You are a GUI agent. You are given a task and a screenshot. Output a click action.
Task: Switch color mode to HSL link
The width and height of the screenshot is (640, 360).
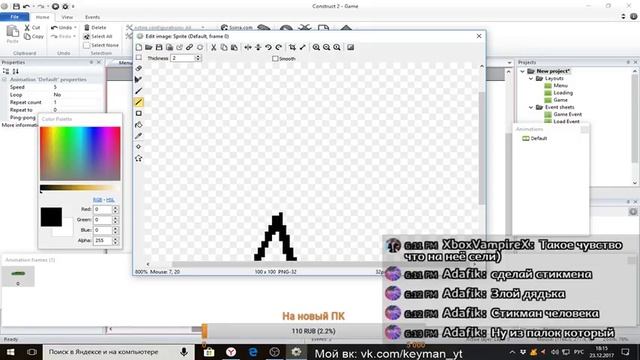point(110,200)
